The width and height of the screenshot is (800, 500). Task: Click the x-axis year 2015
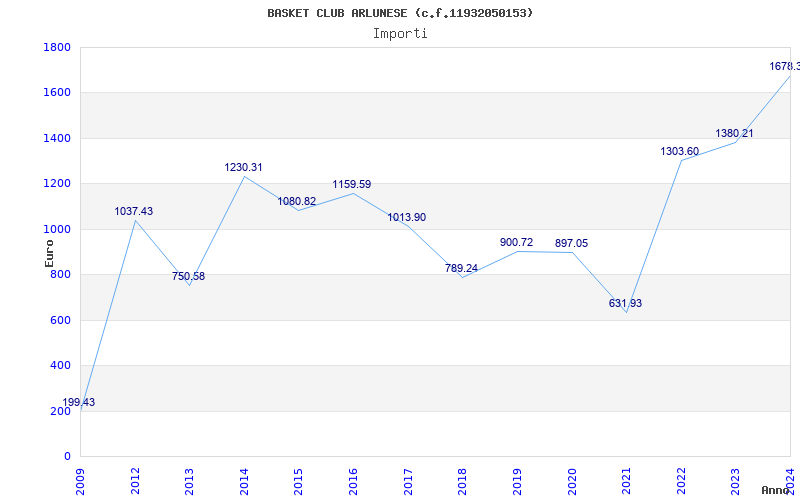tap(299, 482)
